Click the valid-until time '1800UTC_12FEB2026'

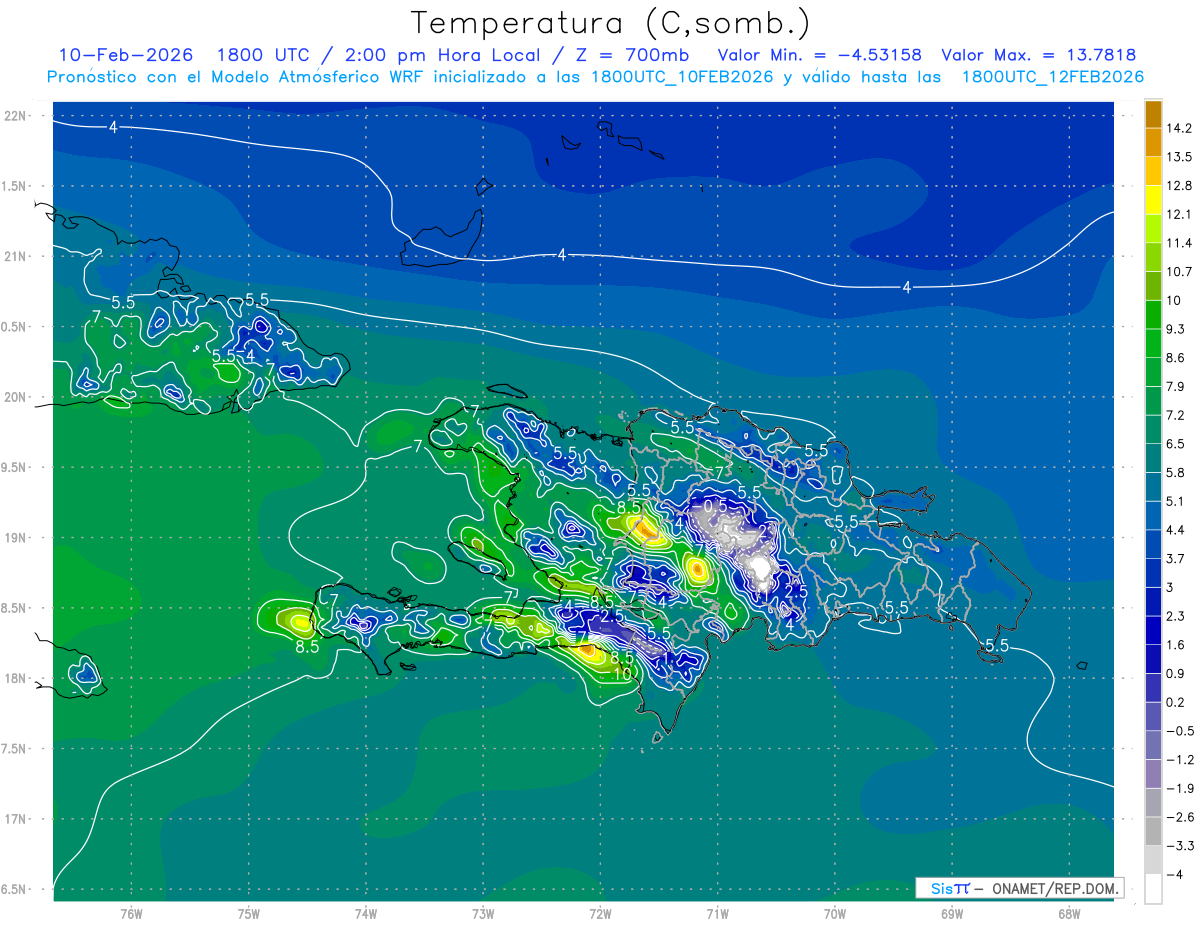1052,77
